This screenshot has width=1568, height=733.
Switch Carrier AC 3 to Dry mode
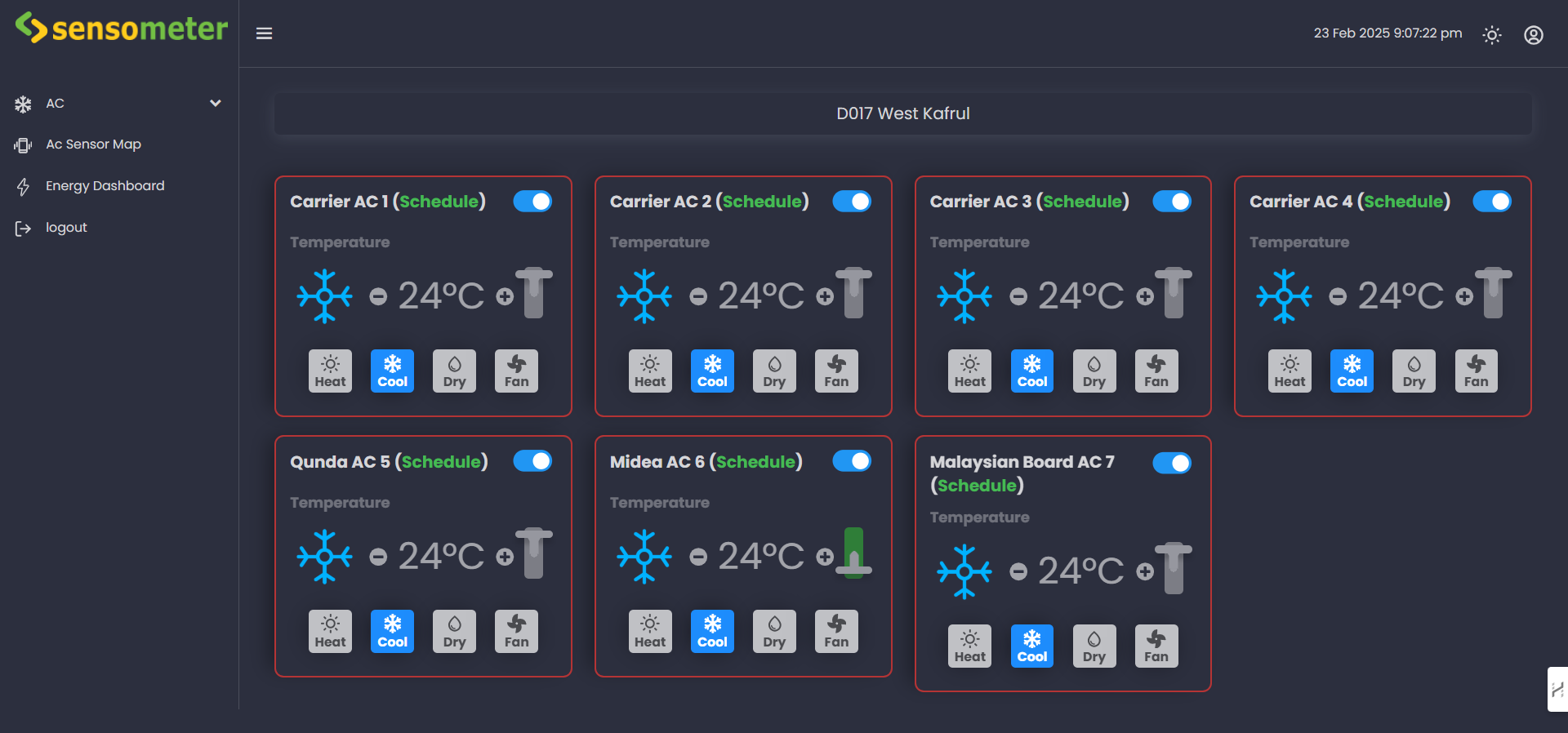1094,371
